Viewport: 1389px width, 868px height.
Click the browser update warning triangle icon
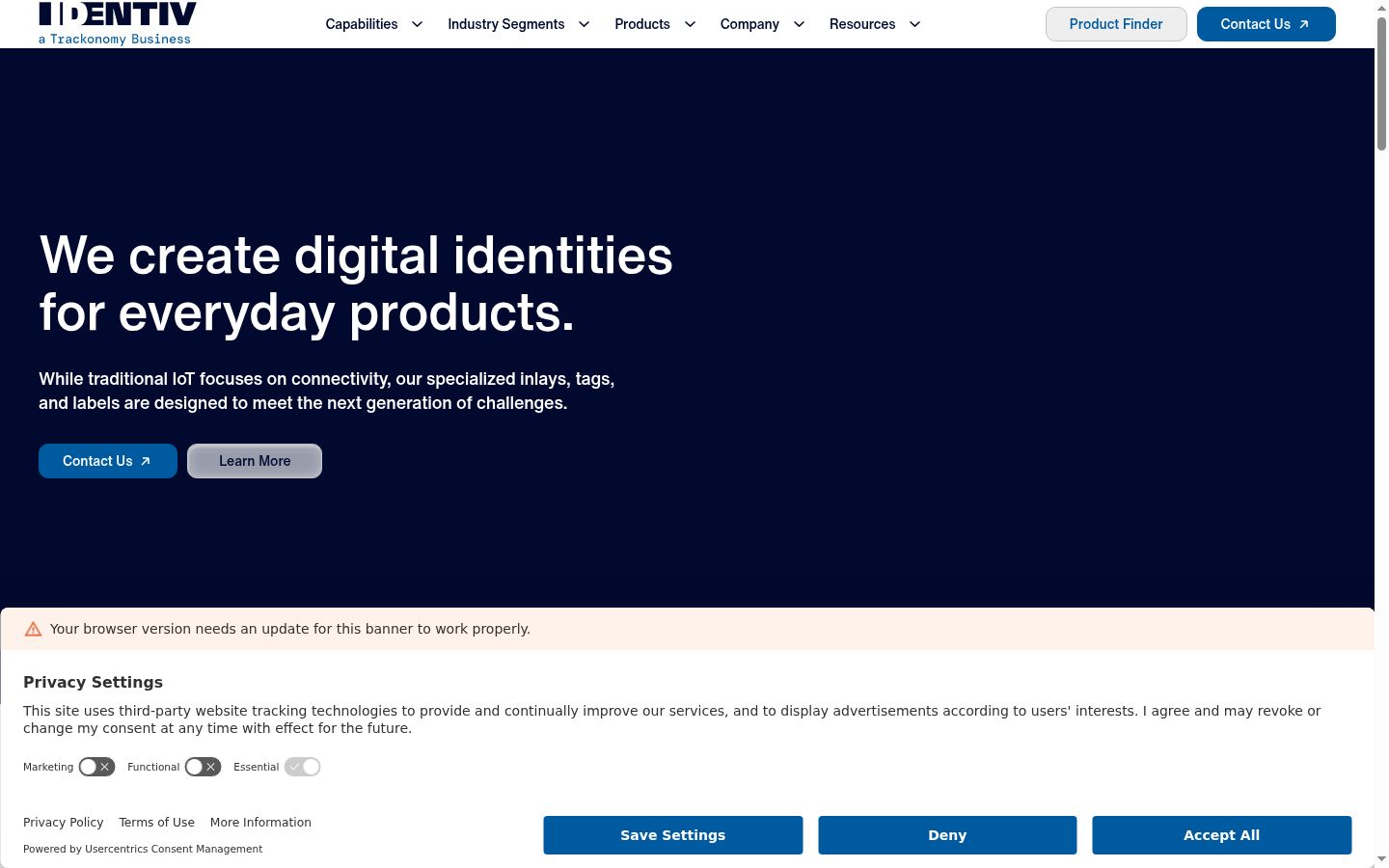point(33,629)
